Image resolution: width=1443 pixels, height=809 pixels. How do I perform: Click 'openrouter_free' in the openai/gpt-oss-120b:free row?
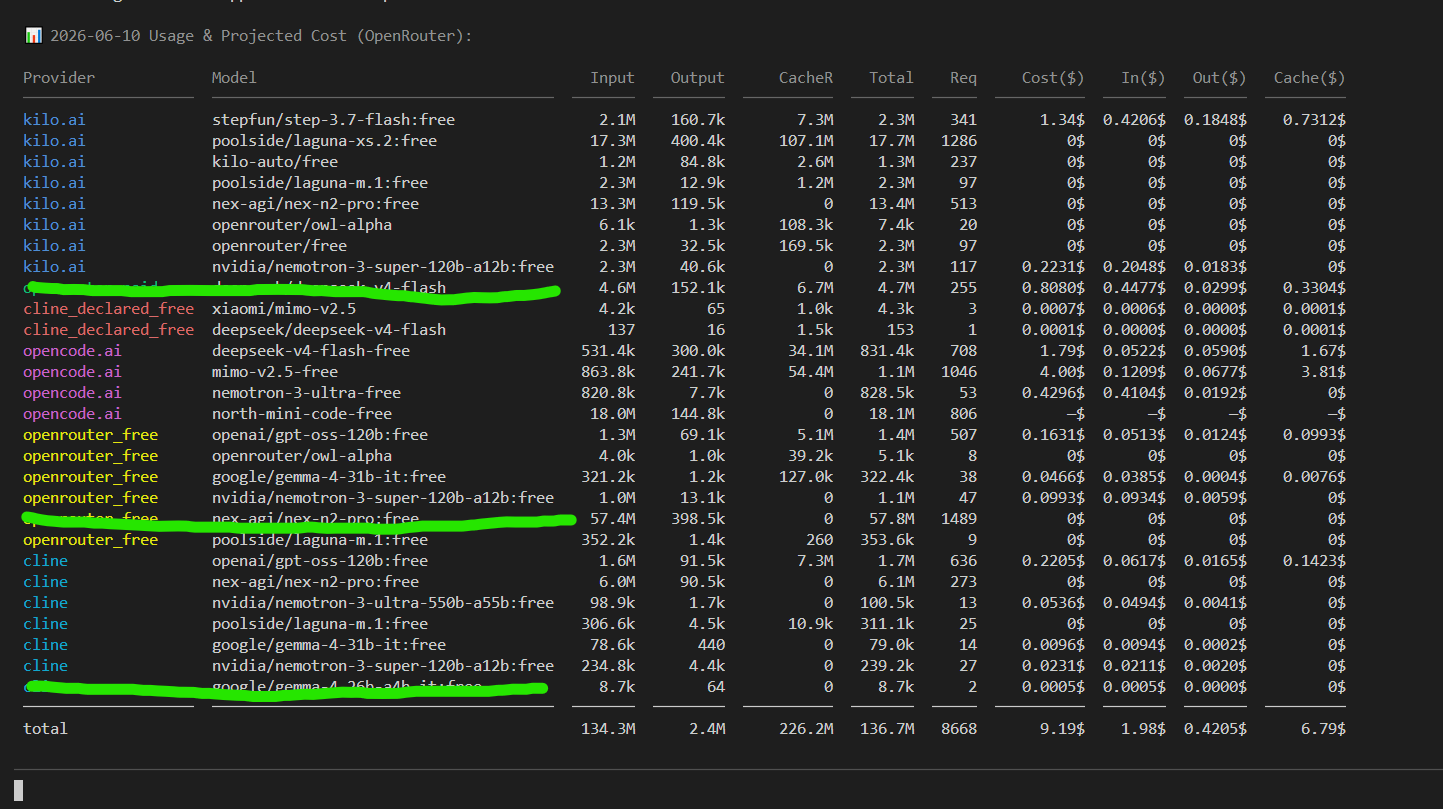click(90, 435)
